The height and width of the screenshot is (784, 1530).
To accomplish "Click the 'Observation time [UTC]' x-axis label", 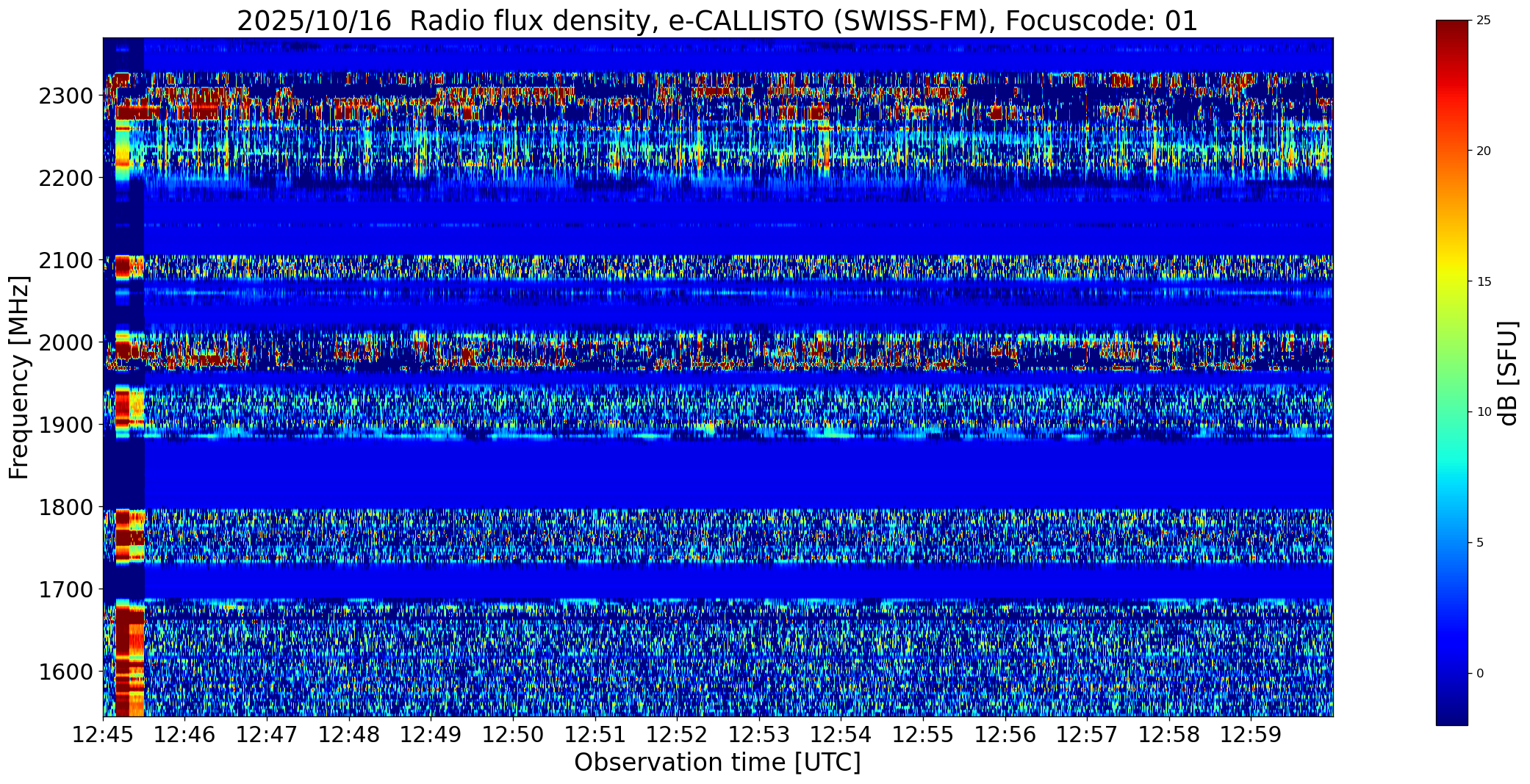I will (717, 763).
